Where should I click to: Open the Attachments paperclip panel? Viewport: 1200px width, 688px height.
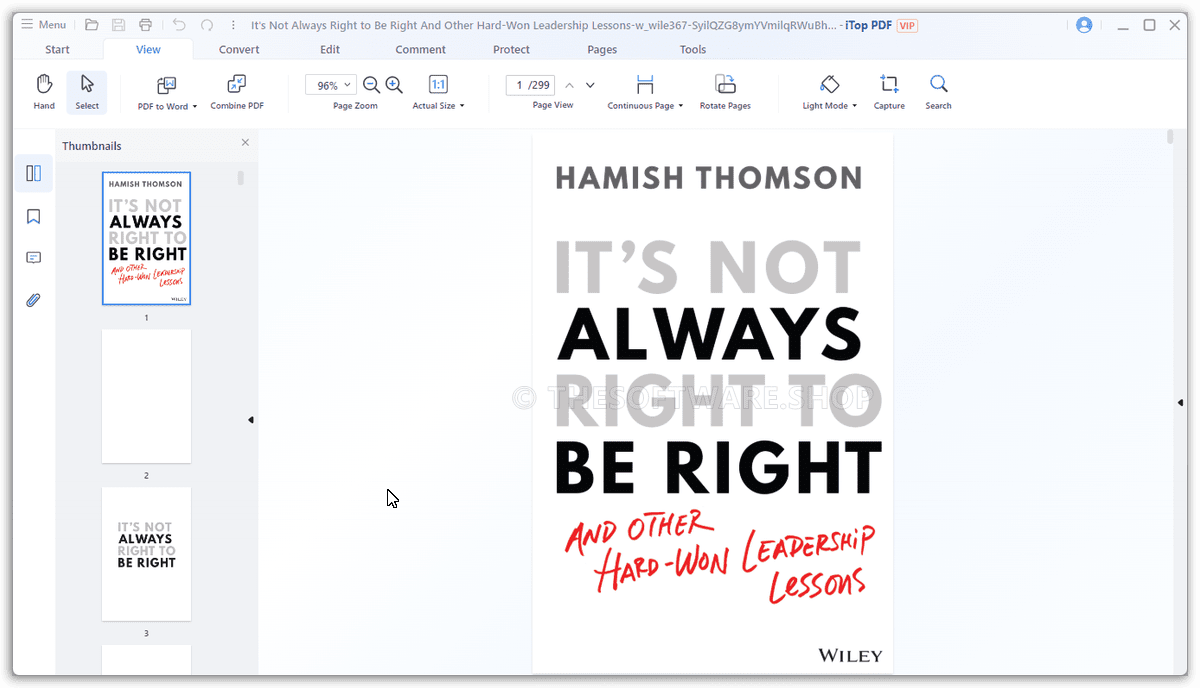pyautogui.click(x=34, y=300)
